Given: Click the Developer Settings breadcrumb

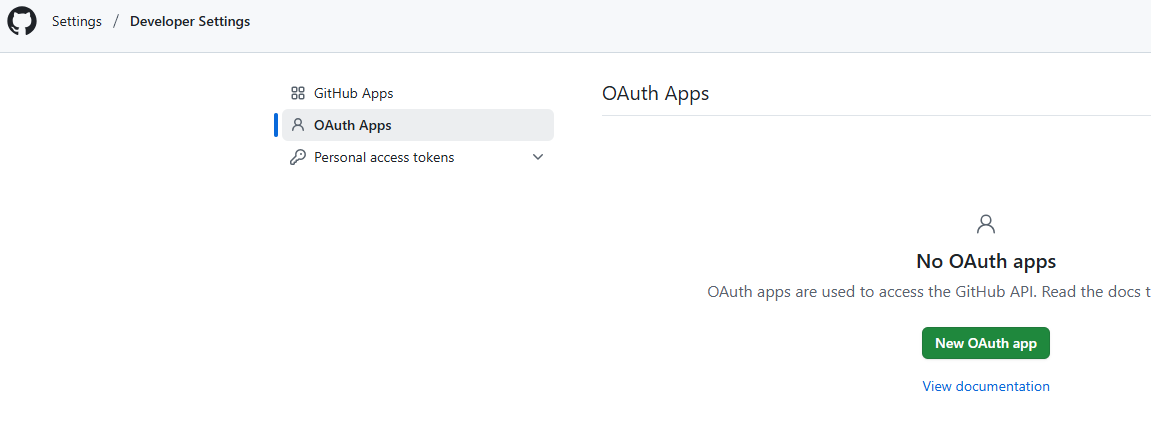Looking at the screenshot, I should [190, 21].
